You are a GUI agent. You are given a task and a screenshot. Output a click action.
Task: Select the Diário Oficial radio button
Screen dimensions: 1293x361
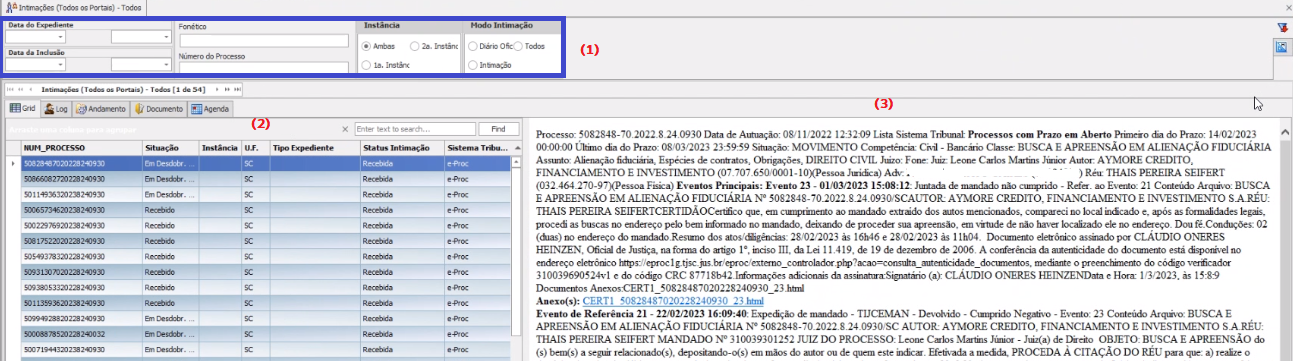tap(473, 46)
